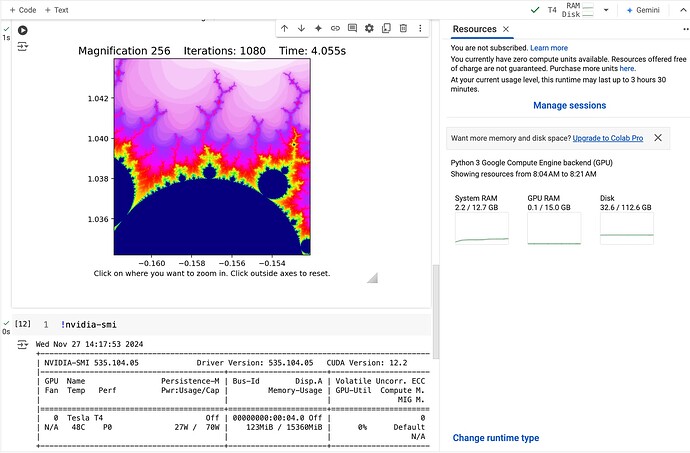690x453 pixels.
Task: Toggle output view of Mandelbrot cell
Action: 22,47
